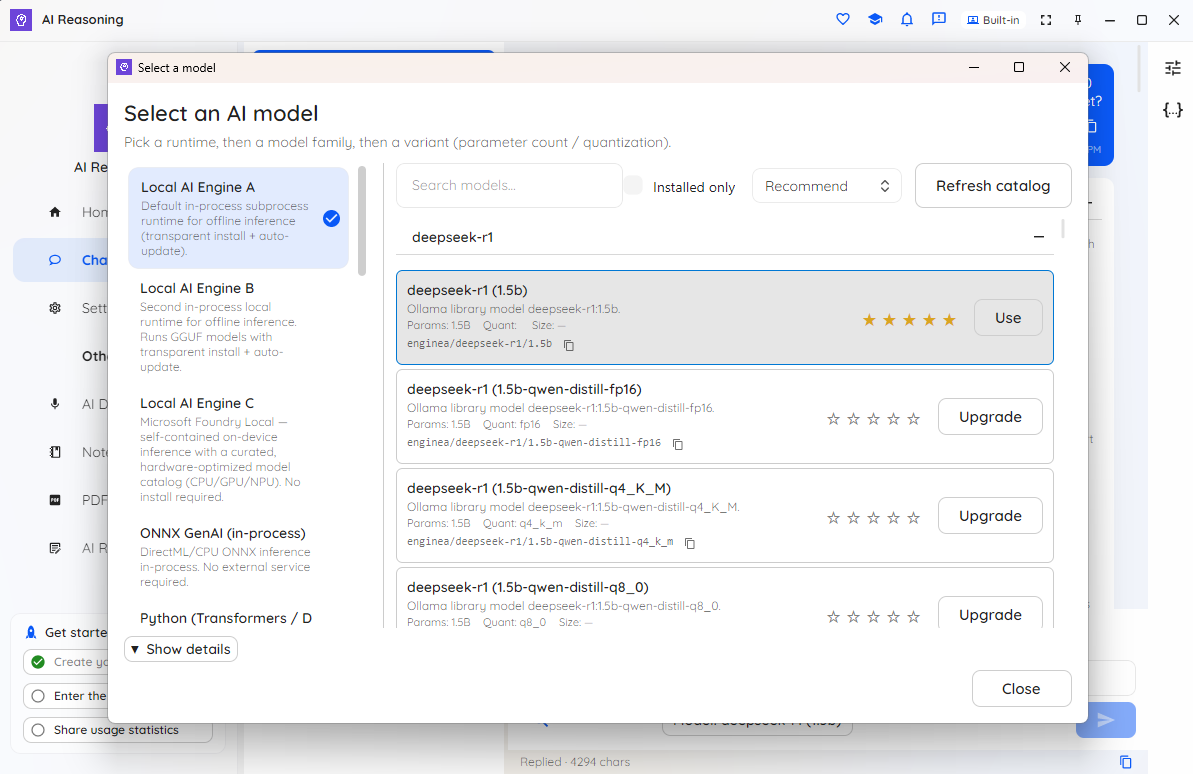Click the Chat bubble icon in main sidebar

point(55,260)
